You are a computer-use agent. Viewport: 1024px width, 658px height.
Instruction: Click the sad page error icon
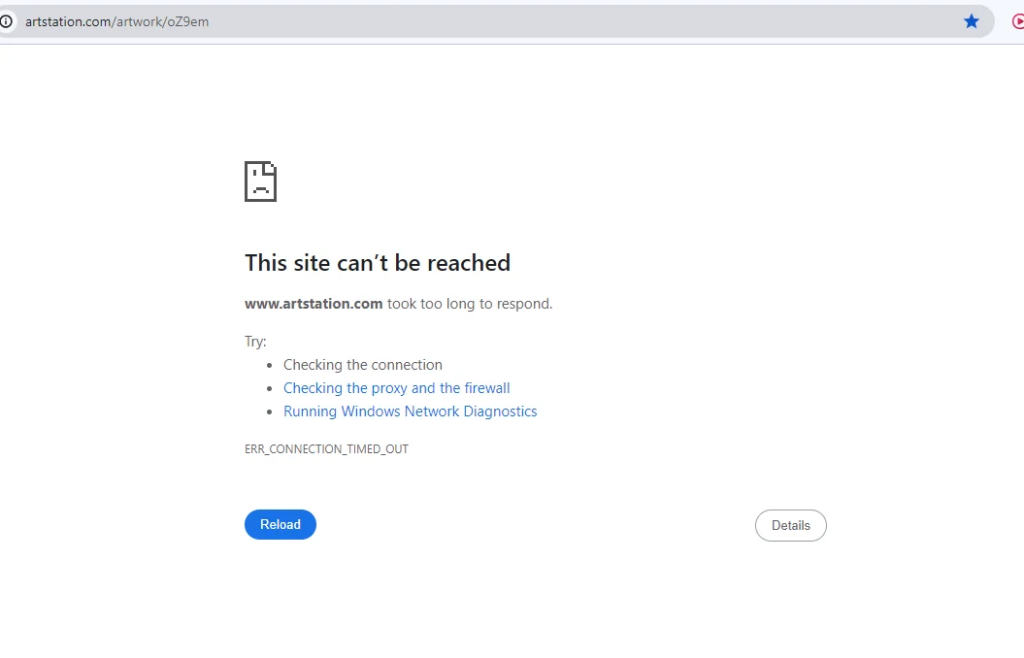(x=261, y=181)
